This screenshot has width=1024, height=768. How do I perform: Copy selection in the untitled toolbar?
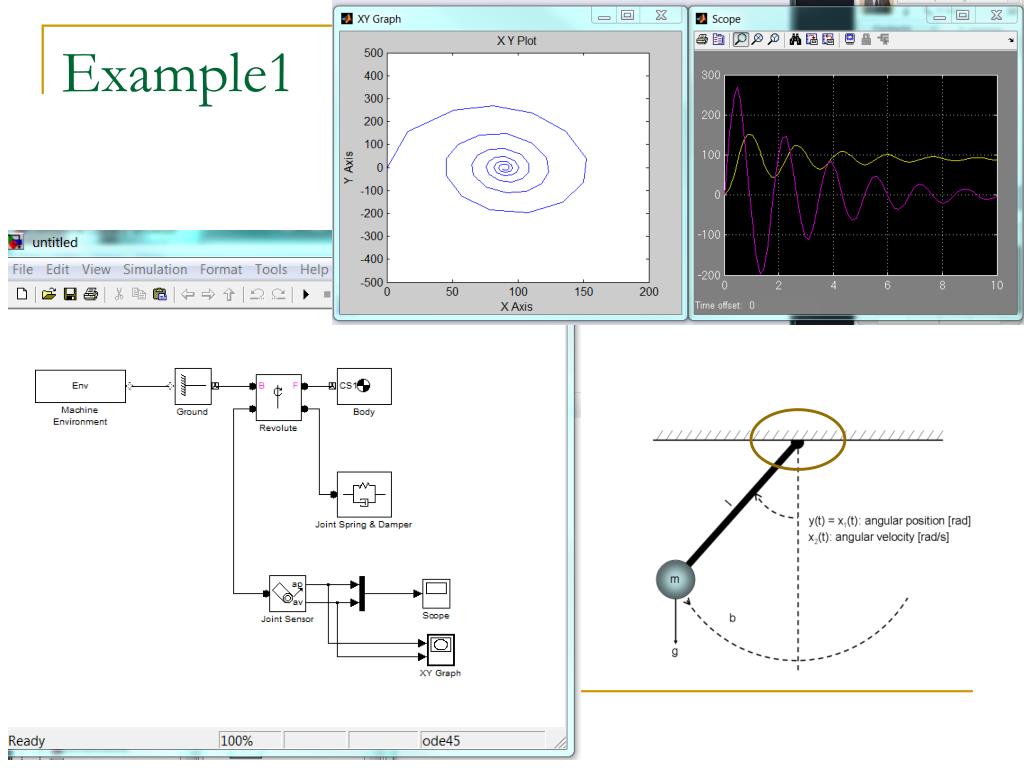(138, 294)
